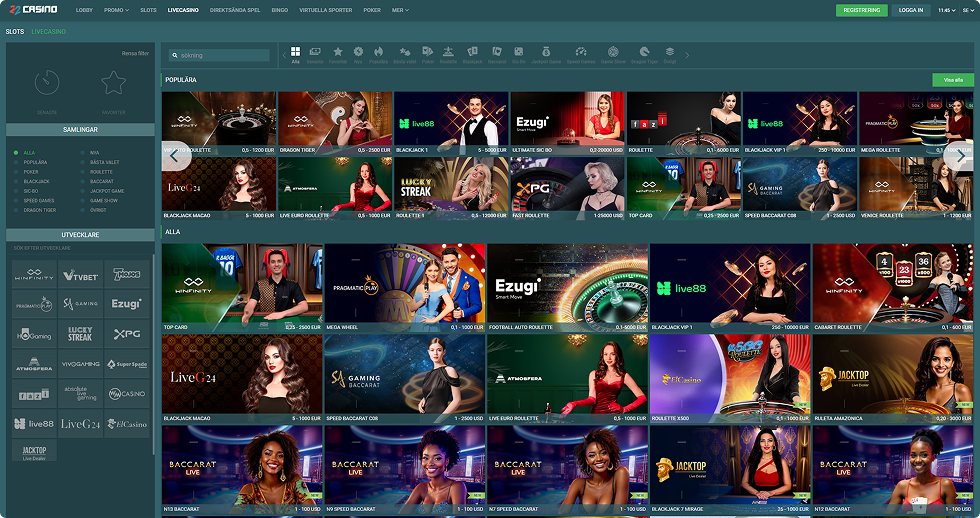The height and width of the screenshot is (518, 980).
Task: Click the 22Casino logo
Action: pyautogui.click(x=34, y=9)
